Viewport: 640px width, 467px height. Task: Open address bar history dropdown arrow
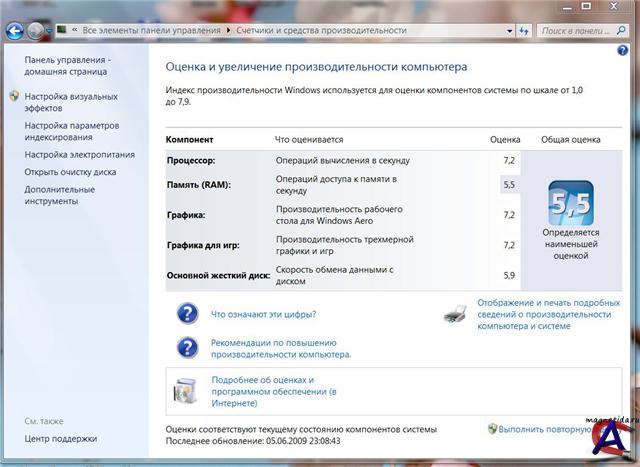point(509,31)
